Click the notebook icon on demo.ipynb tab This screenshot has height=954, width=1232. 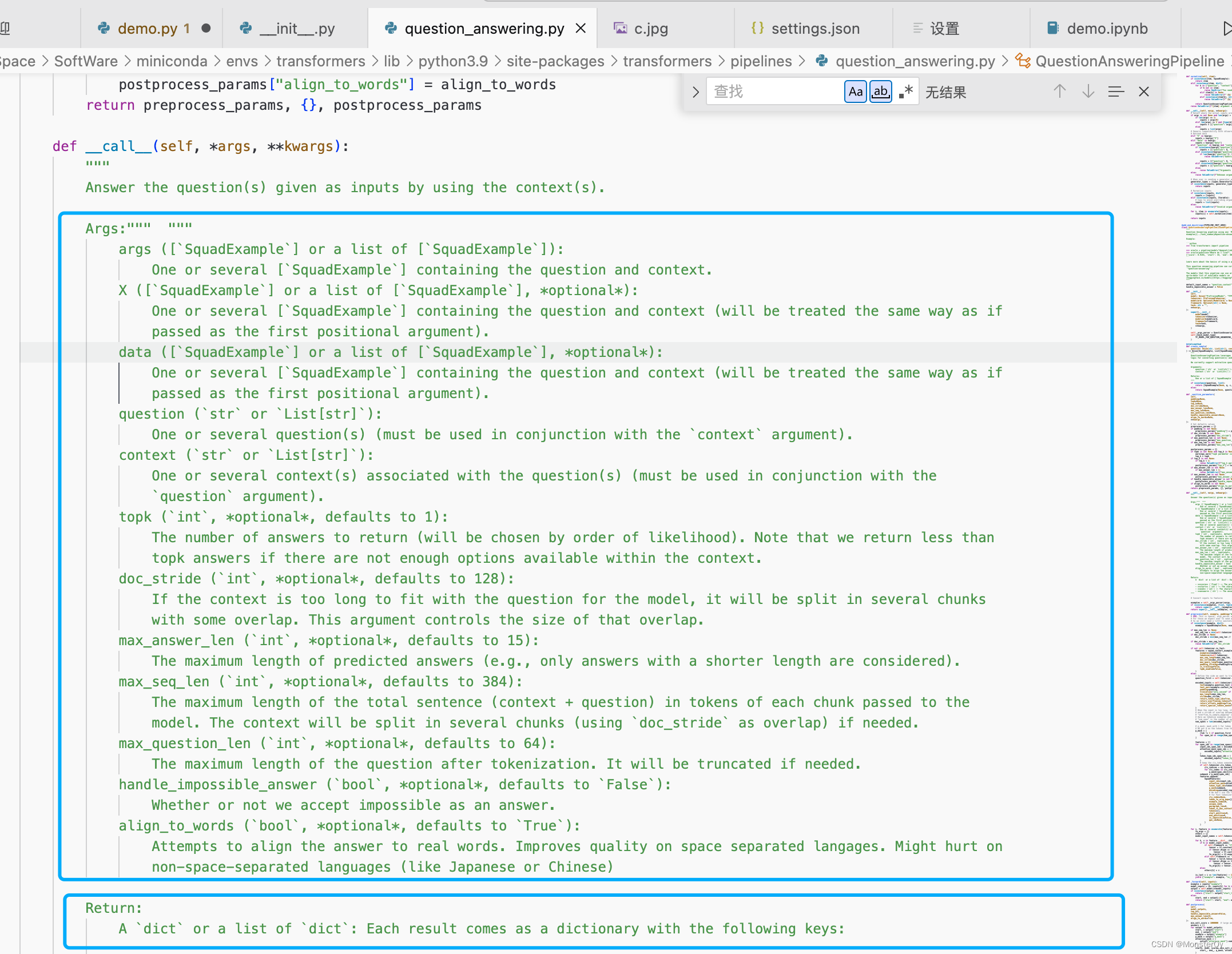tap(1053, 27)
